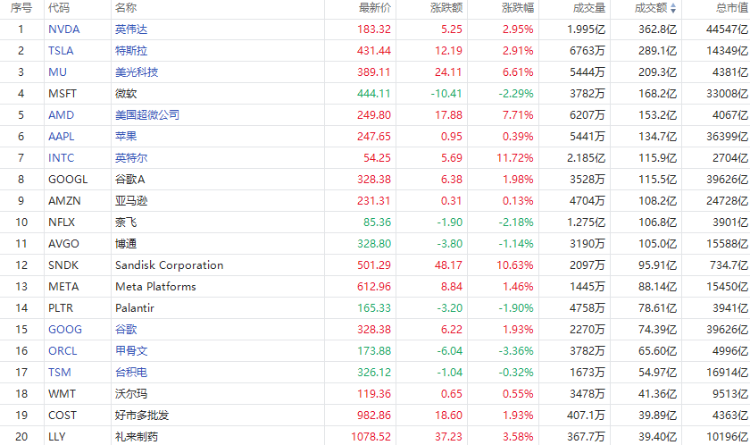750x445 pixels.
Task: Open the 苹果 stock name link
Action: [x=126, y=136]
